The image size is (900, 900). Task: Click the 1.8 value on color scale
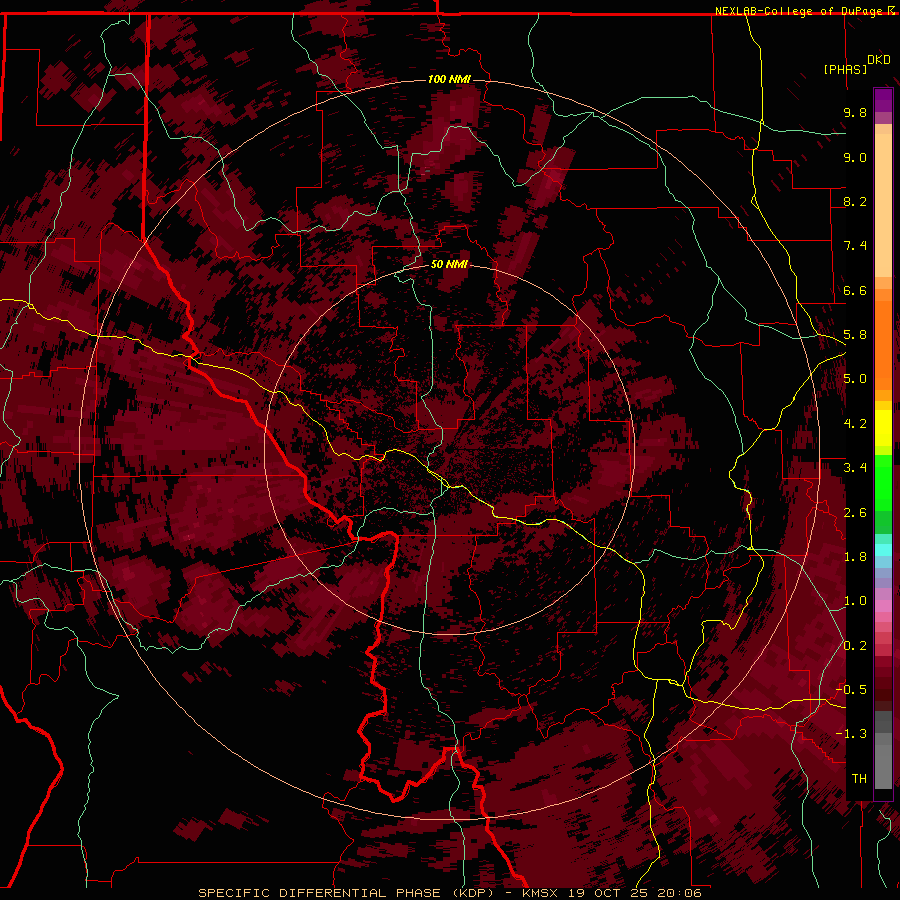(855, 557)
